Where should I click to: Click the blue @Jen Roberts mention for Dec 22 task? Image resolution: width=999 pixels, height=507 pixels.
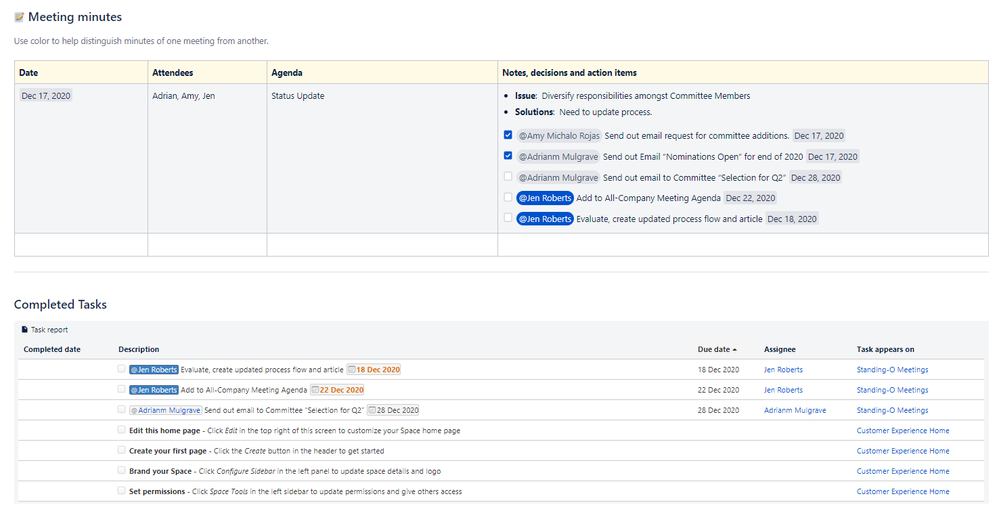pos(545,198)
